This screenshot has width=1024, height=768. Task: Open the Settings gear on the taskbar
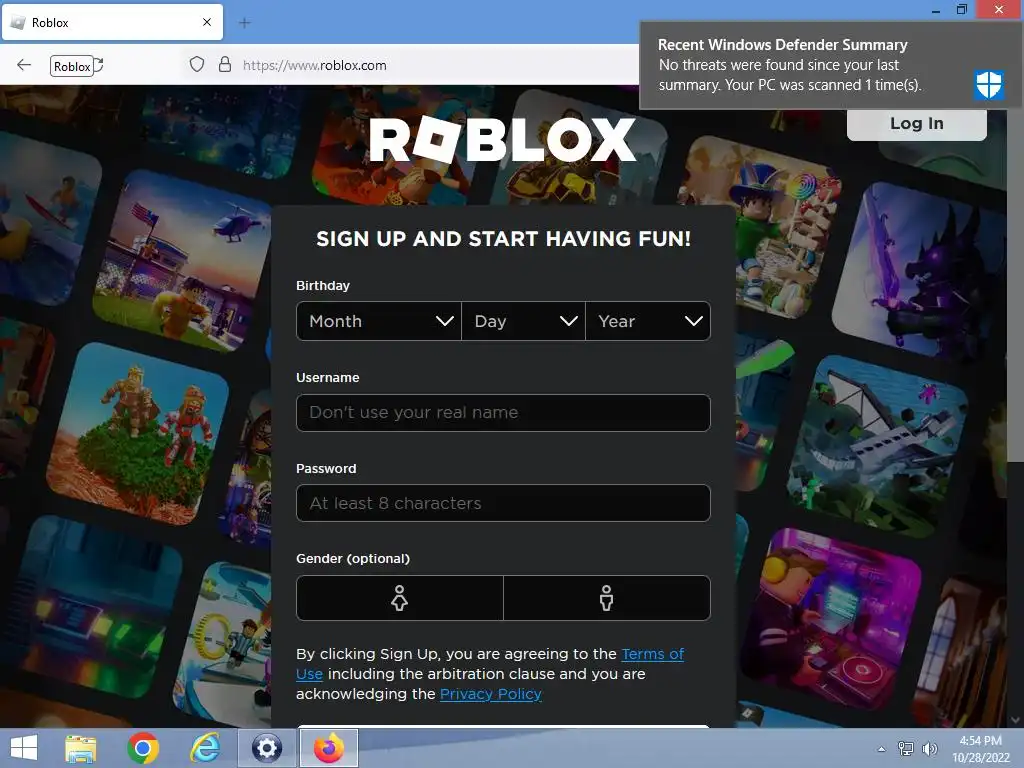pos(266,748)
